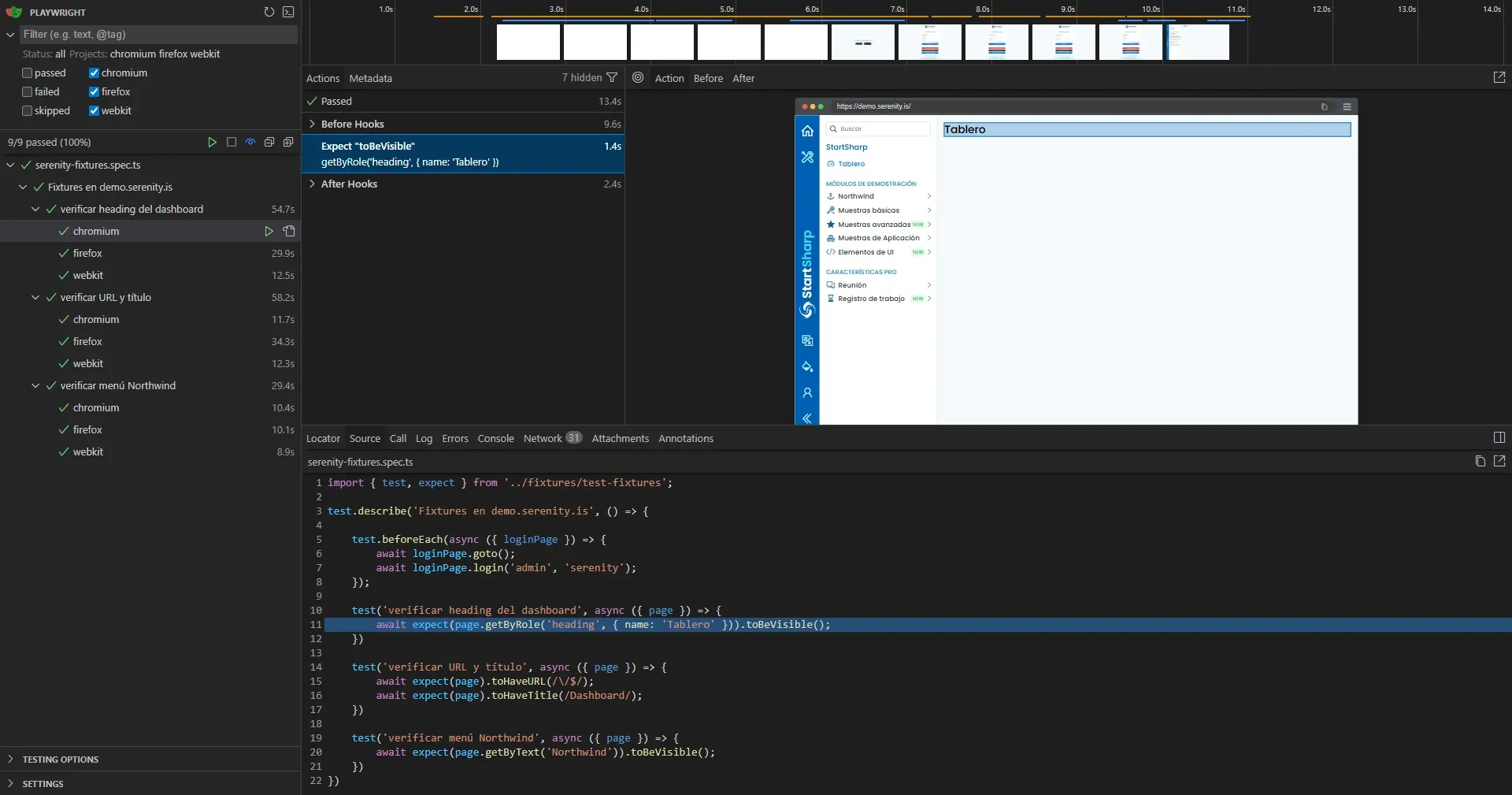Open the Tablero link in the demo app
The width and height of the screenshot is (1512, 795).
(850, 164)
